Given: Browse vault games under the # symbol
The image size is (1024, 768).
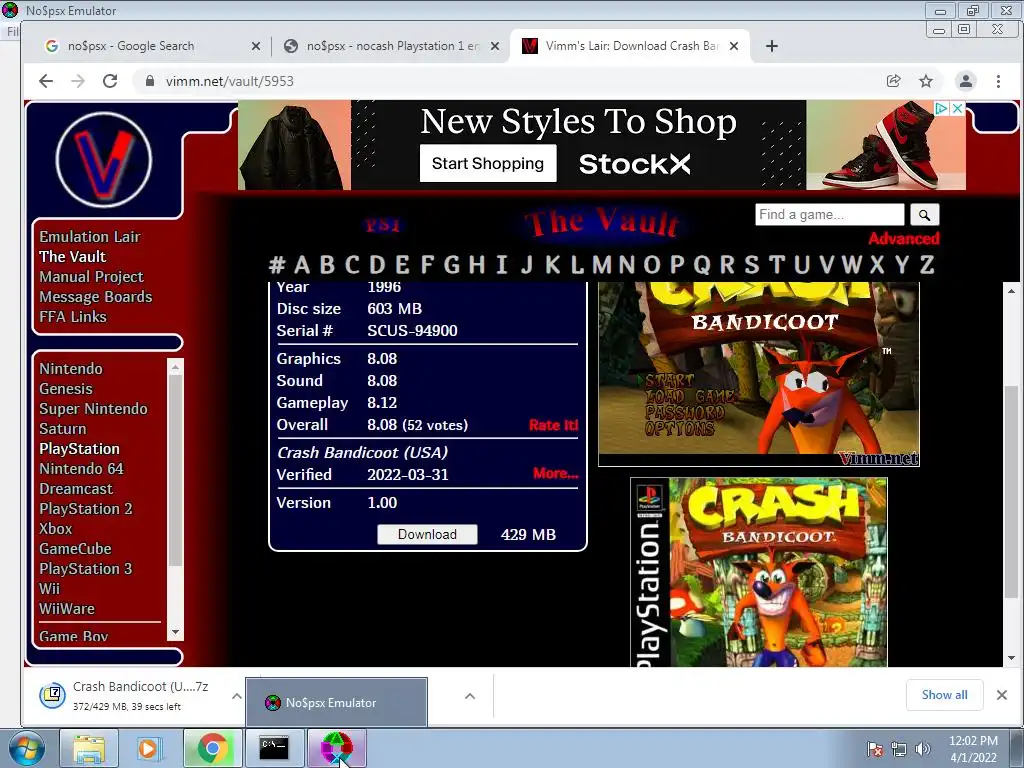Looking at the screenshot, I should (277, 264).
